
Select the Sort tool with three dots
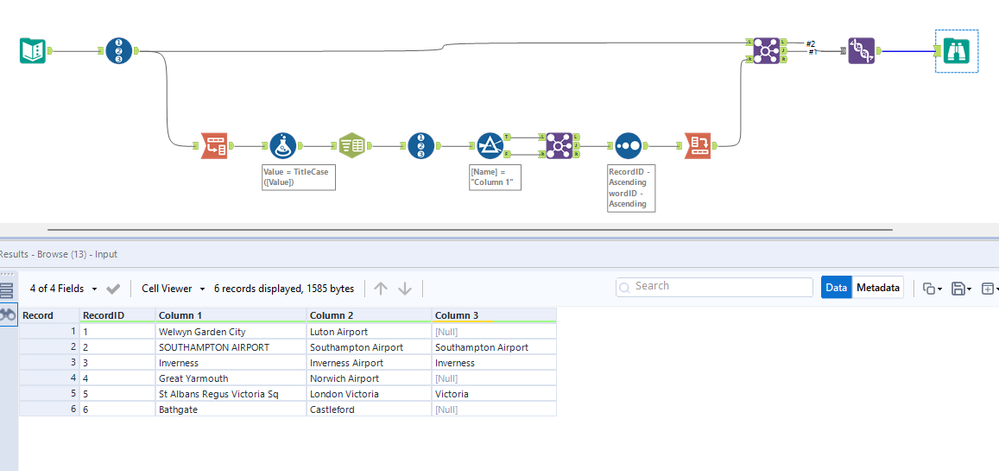[628, 146]
